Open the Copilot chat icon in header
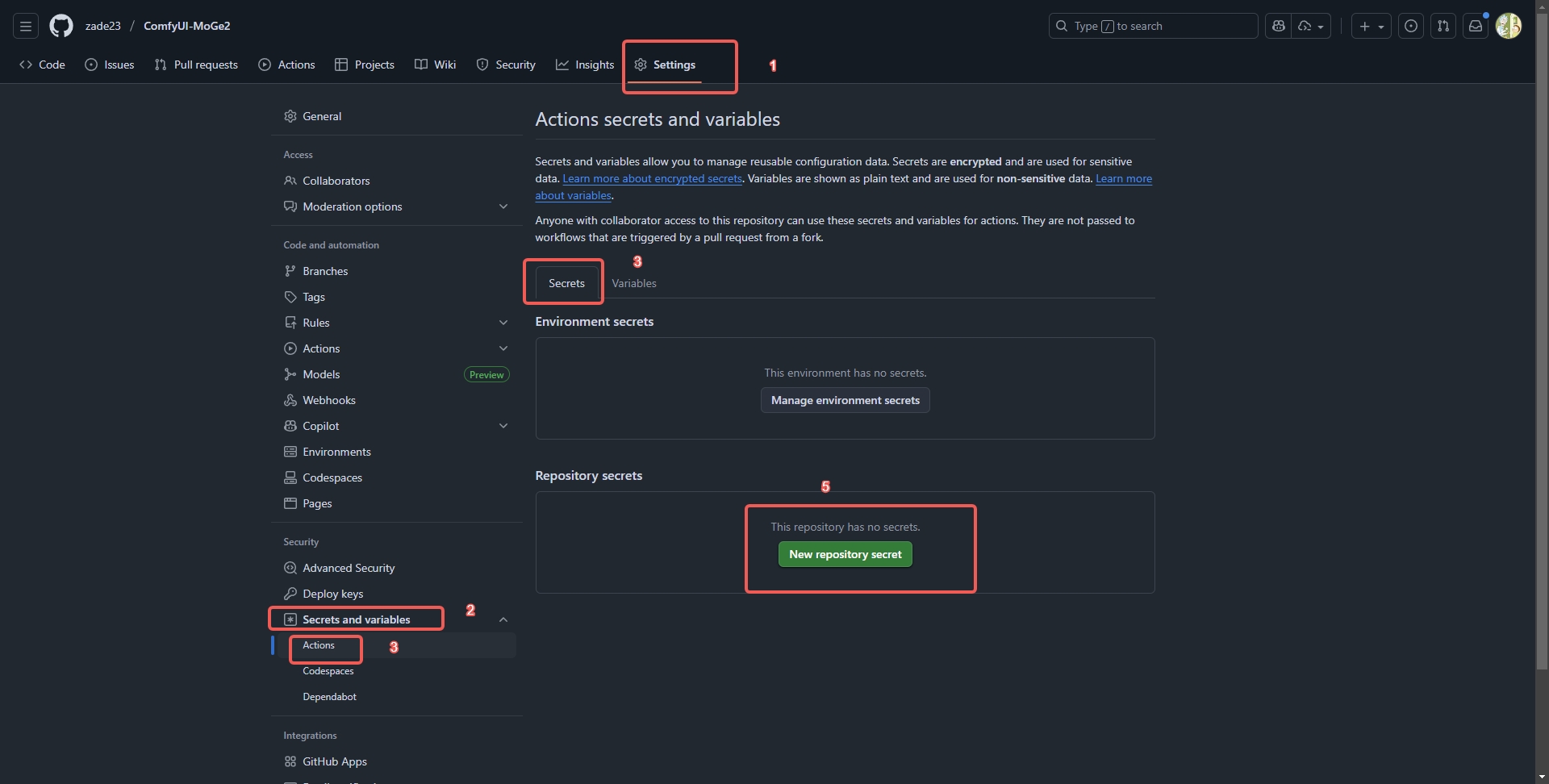 tap(1278, 26)
